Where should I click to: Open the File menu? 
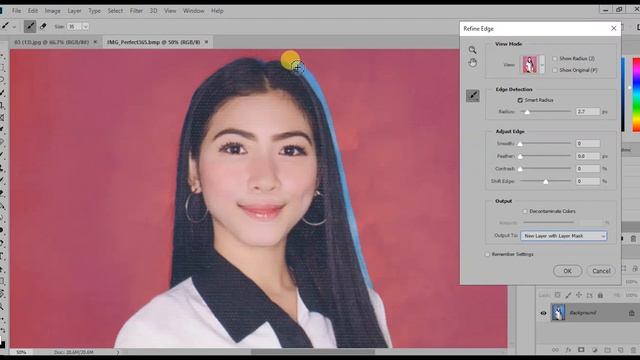(16, 11)
